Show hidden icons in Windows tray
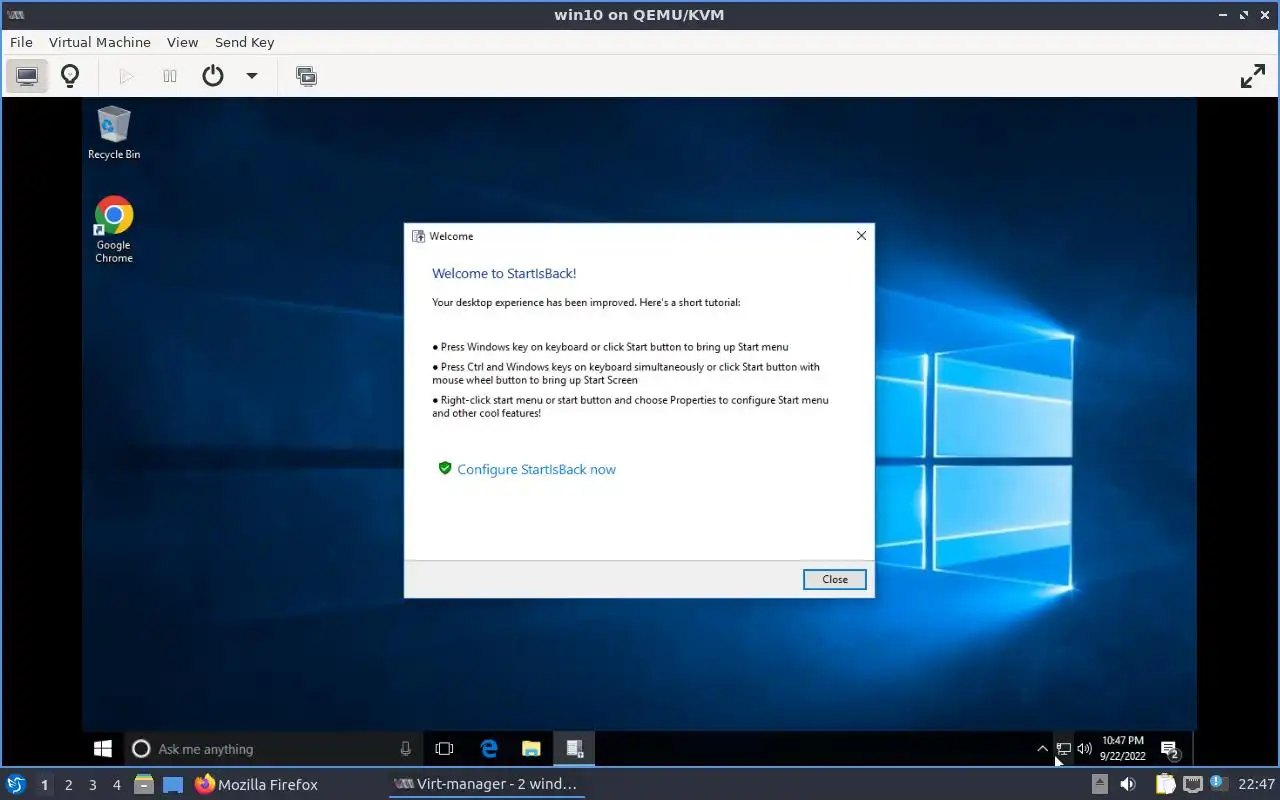This screenshot has height=800, width=1280. click(1042, 748)
